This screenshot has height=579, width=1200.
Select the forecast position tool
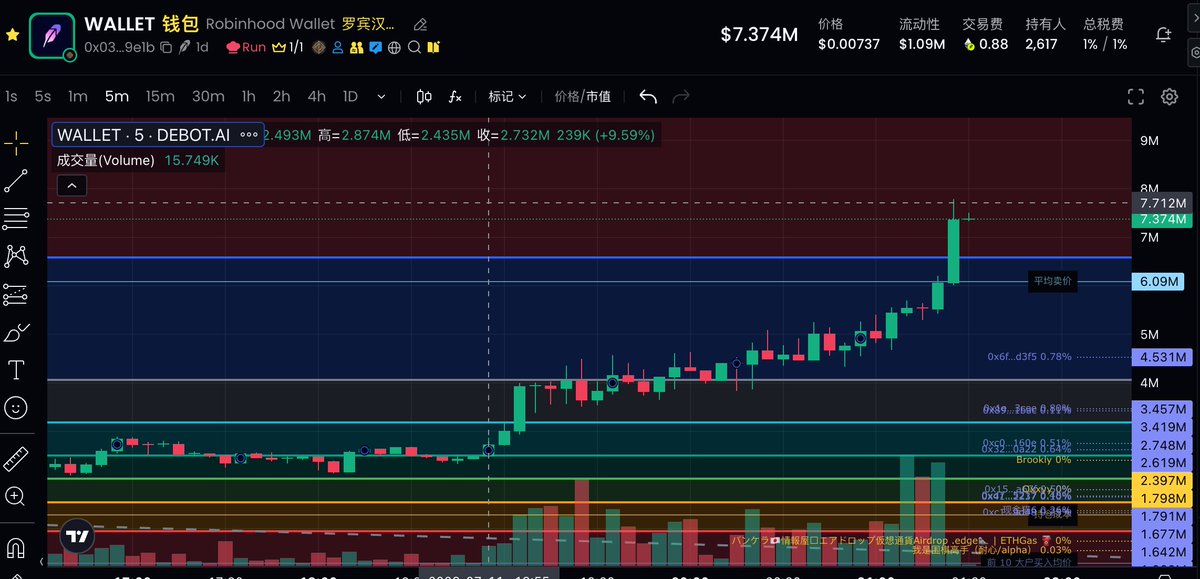[x=16, y=294]
